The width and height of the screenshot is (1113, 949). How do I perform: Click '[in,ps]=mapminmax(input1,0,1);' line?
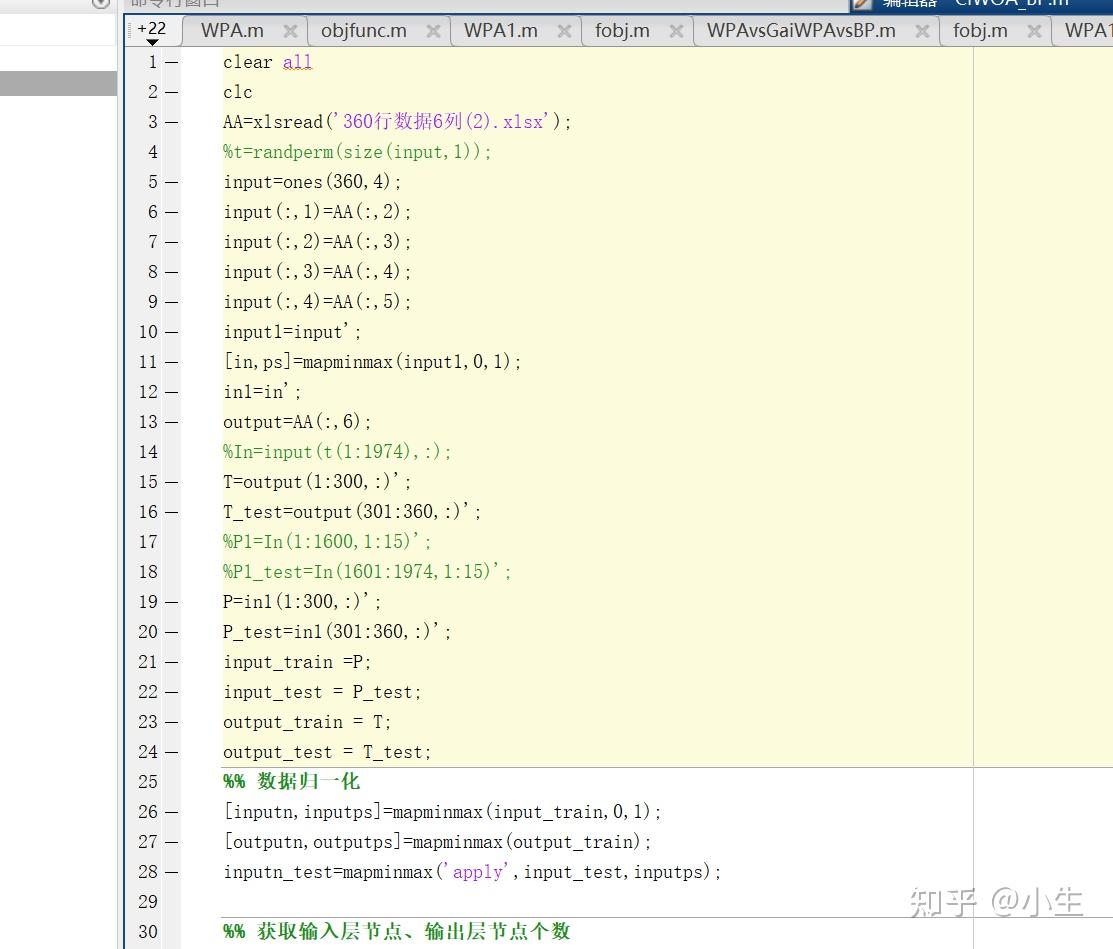coord(372,362)
